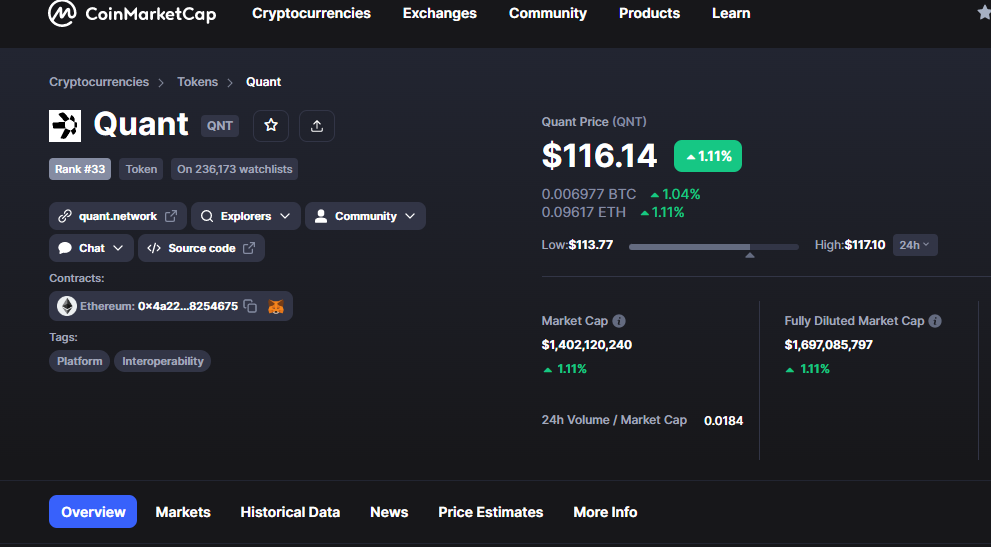The image size is (991, 547).
Task: Click the magnifier icon in Explorers
Action: [207, 216]
